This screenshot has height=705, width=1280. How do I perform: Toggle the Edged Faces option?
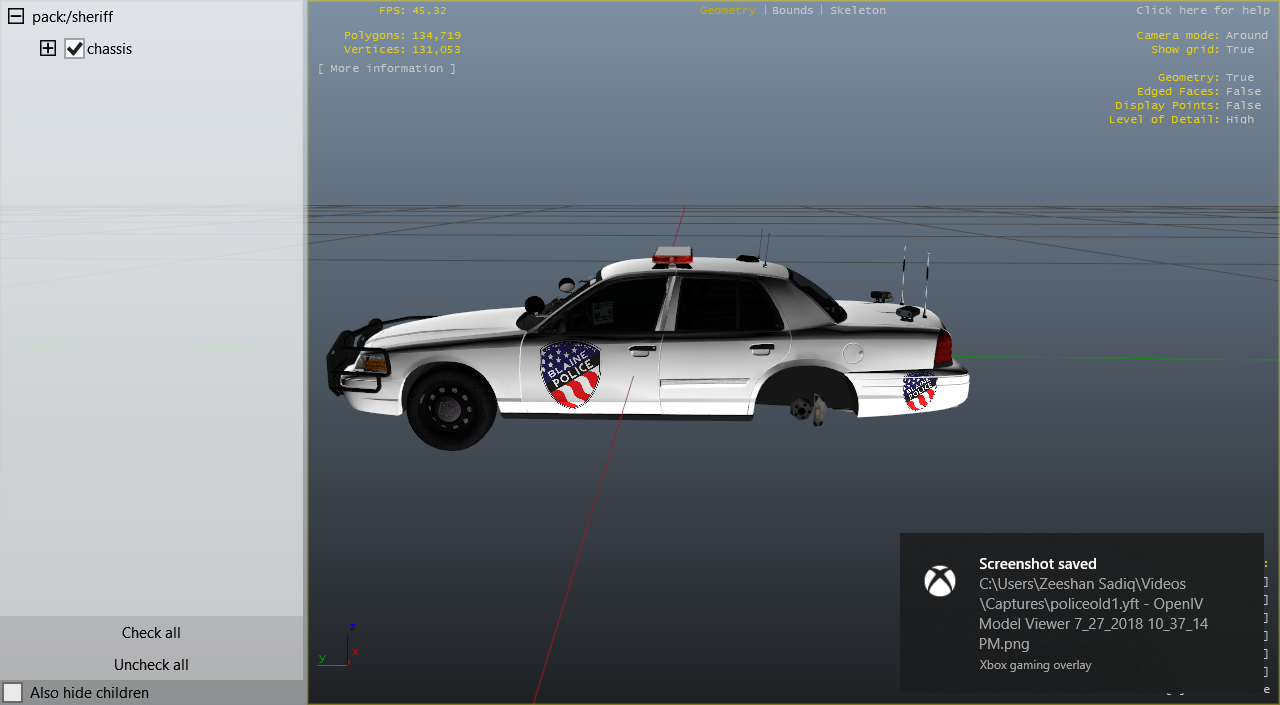click(1243, 91)
